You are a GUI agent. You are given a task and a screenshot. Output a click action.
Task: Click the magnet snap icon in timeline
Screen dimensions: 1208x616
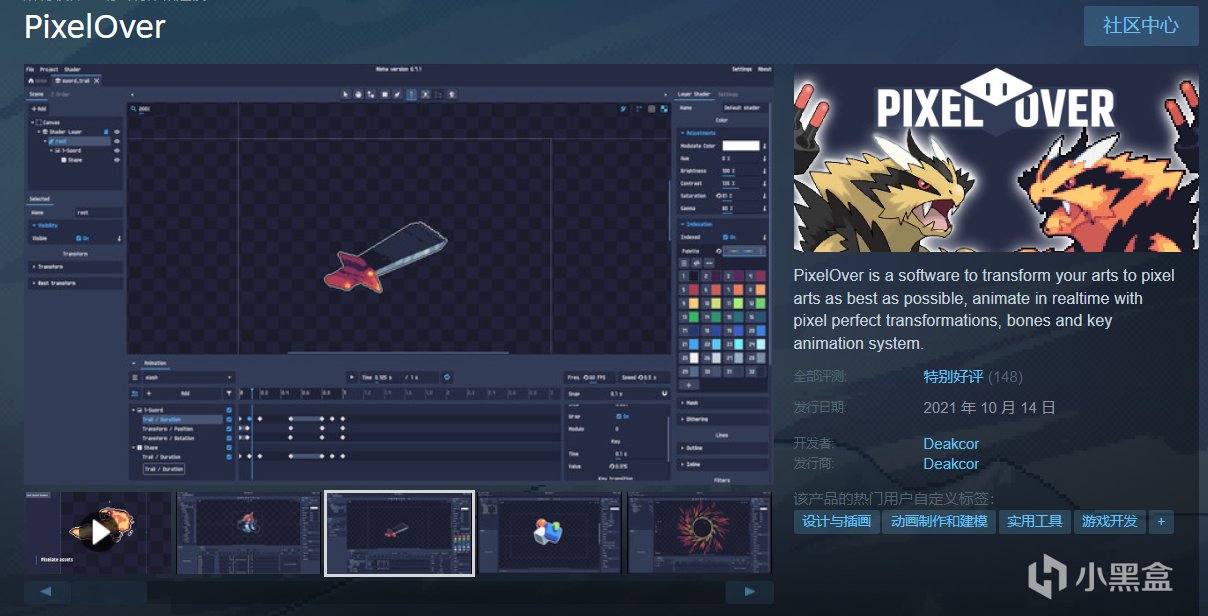664,393
